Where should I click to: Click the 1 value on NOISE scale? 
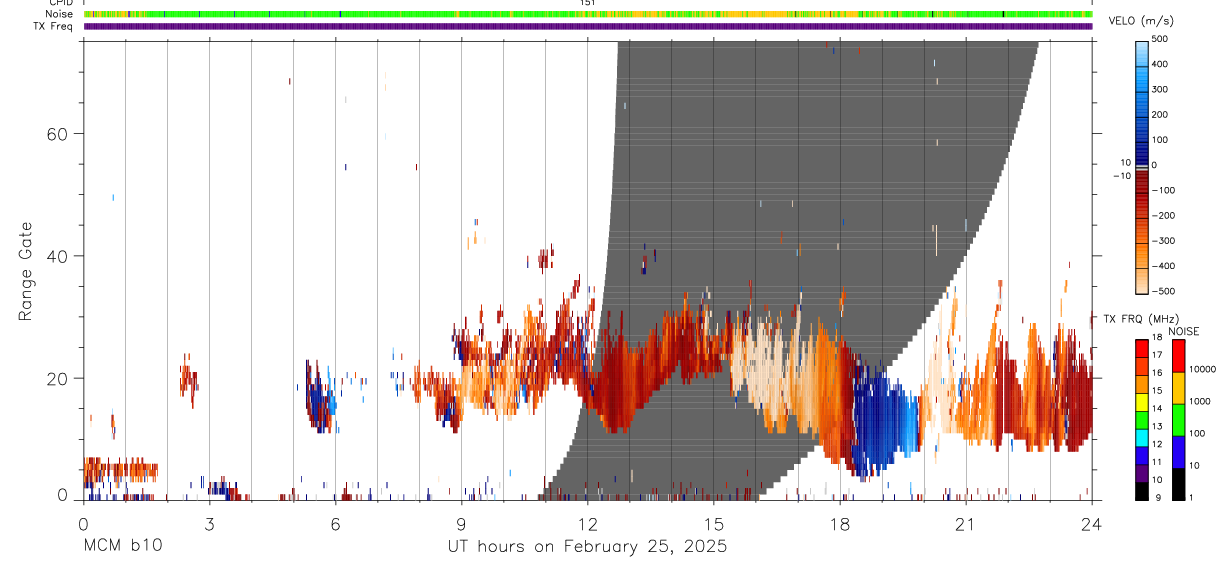click(1190, 497)
